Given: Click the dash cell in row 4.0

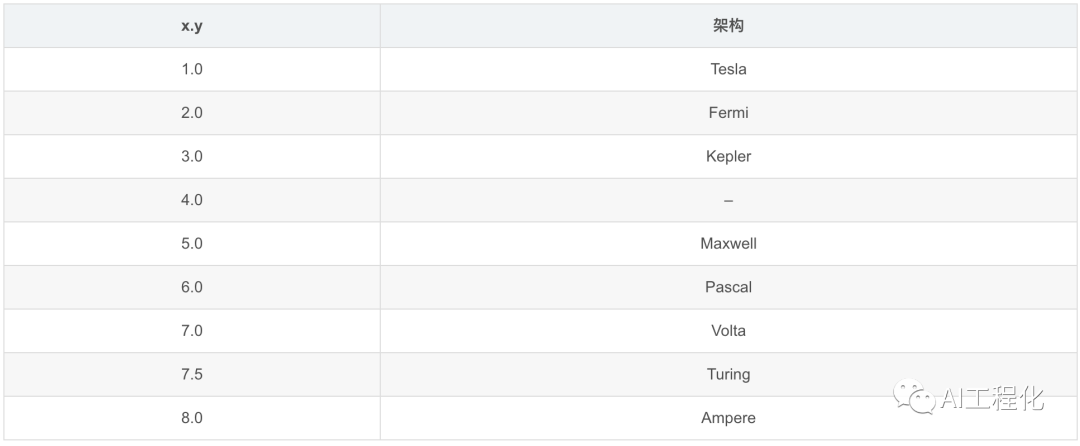Looking at the screenshot, I should click(728, 200).
